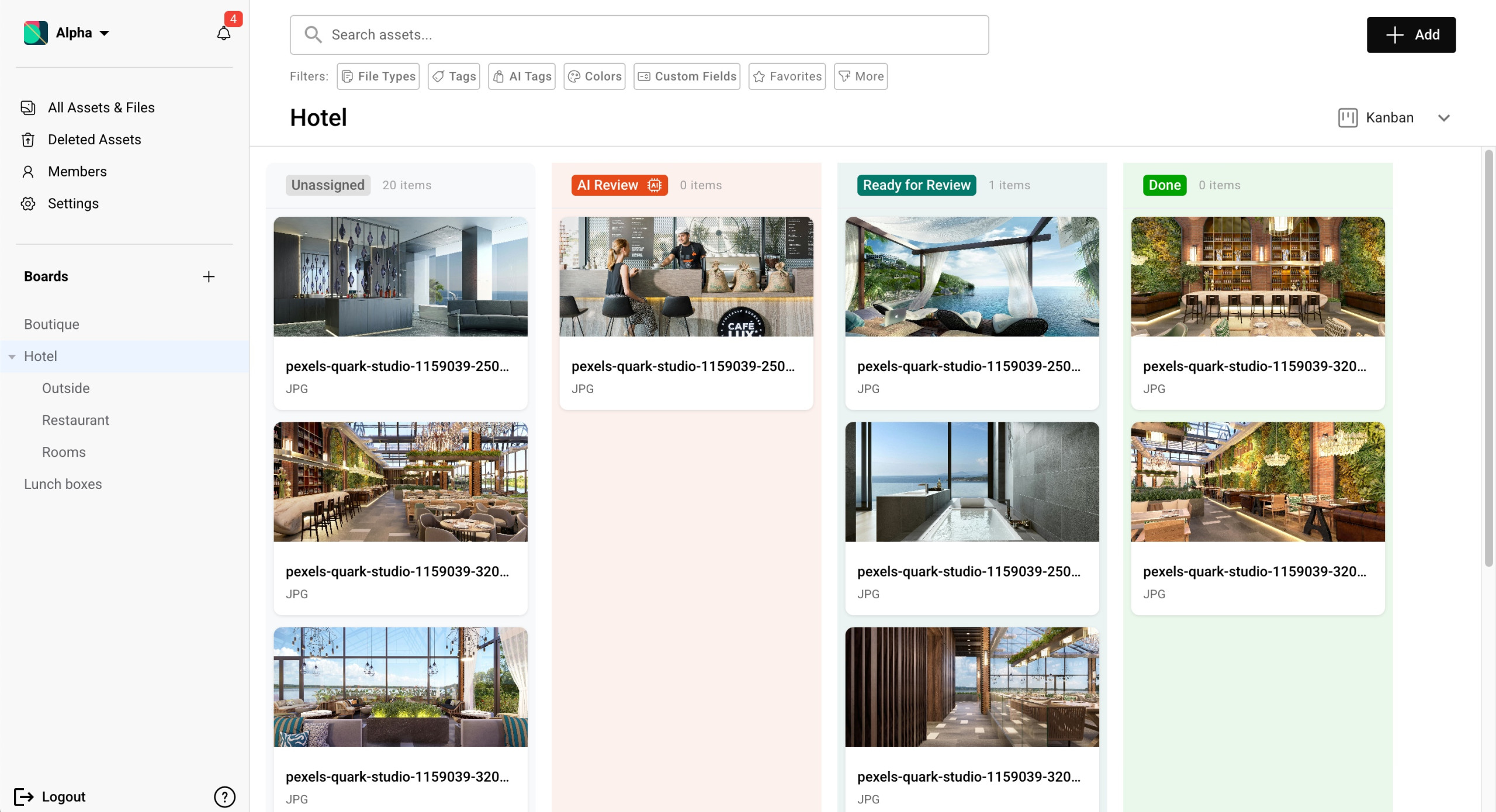Open Settings from the sidebar

click(73, 203)
